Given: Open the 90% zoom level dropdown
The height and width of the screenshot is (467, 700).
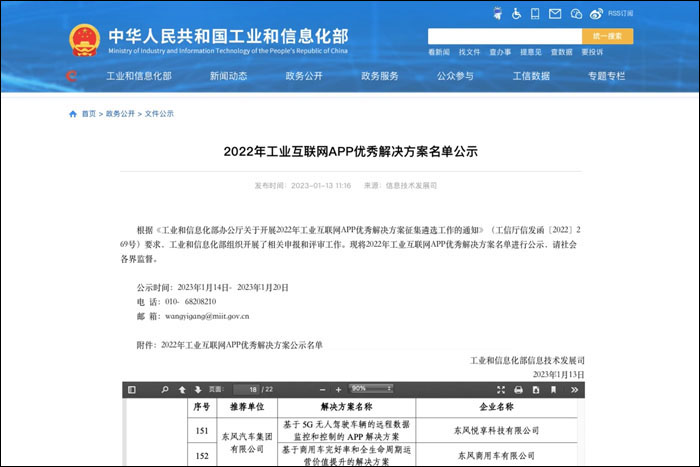Looking at the screenshot, I should coord(371,389).
